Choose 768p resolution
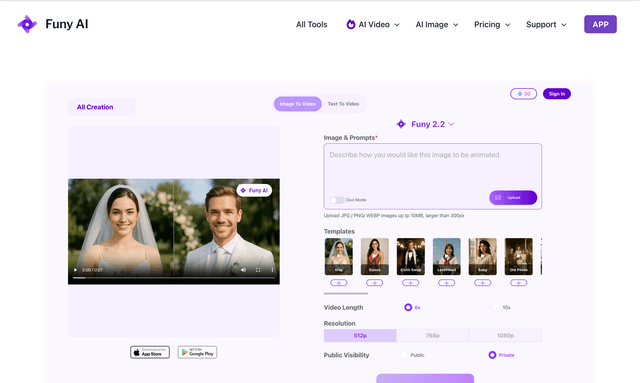Viewport: 640px width, 383px height. pos(433,336)
